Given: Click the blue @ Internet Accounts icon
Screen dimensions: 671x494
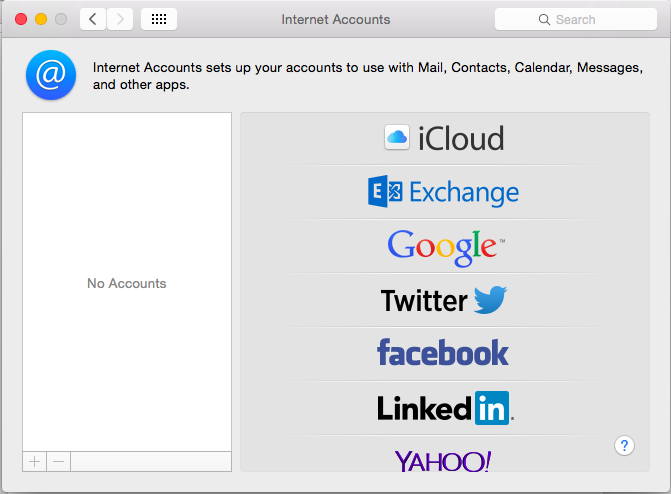Looking at the screenshot, I should click(x=50, y=75).
